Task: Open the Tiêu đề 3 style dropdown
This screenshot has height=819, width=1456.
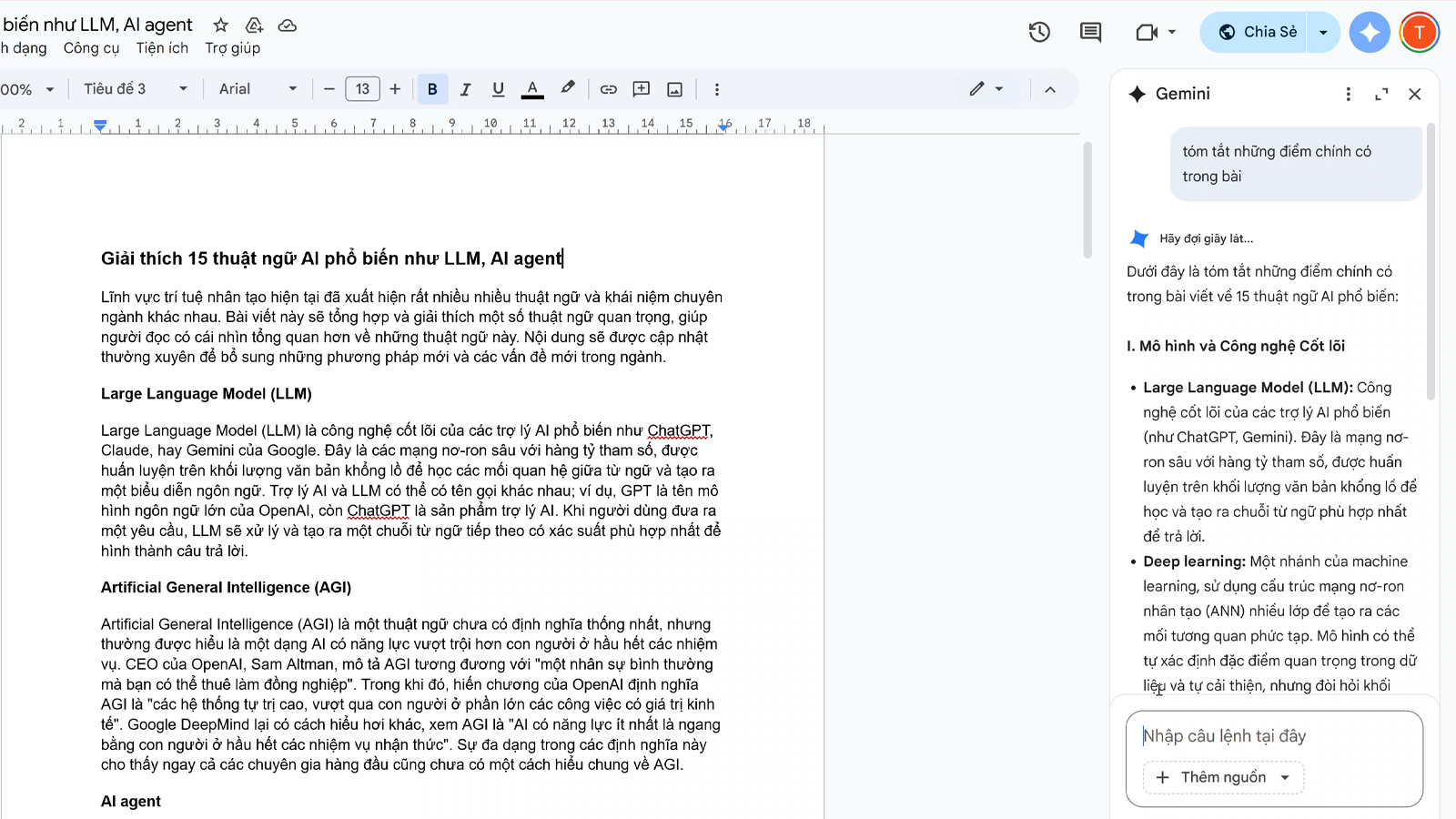Action: (135, 89)
